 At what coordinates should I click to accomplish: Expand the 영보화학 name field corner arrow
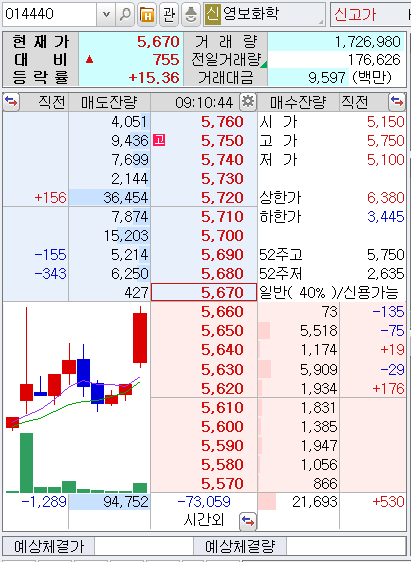pyautogui.click(x=321, y=22)
